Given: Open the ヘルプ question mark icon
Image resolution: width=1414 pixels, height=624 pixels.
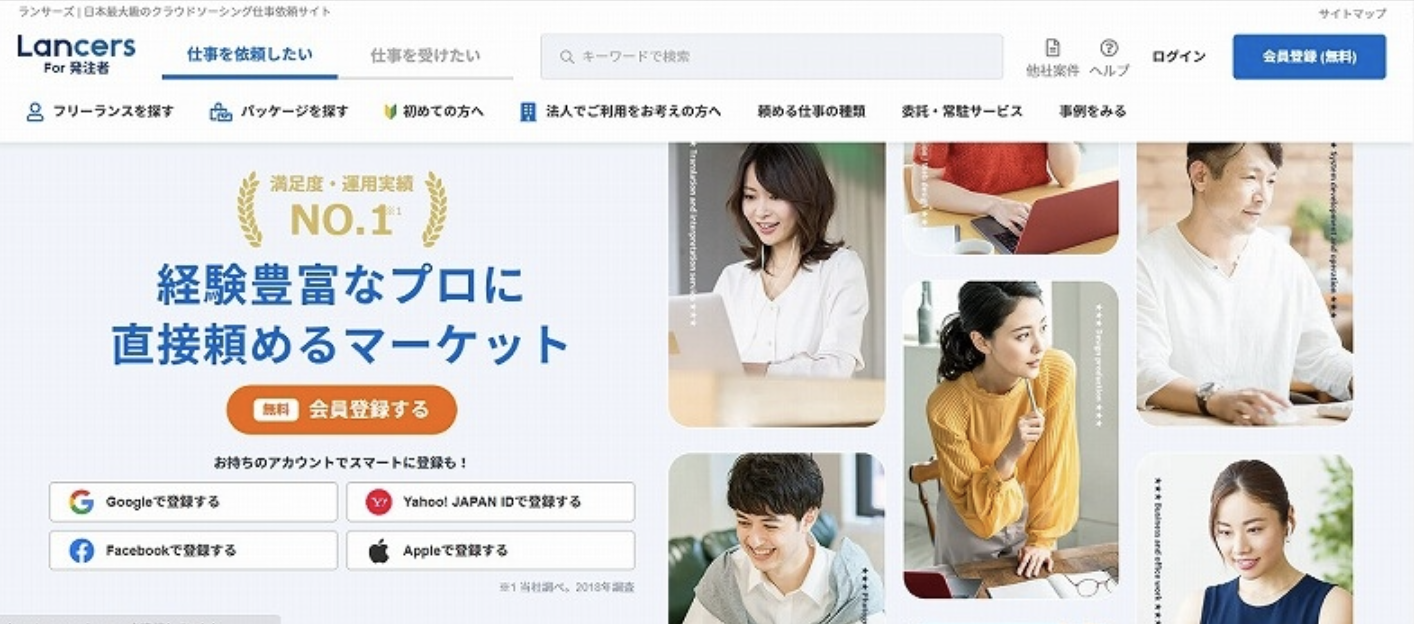Looking at the screenshot, I should pyautogui.click(x=1109, y=48).
